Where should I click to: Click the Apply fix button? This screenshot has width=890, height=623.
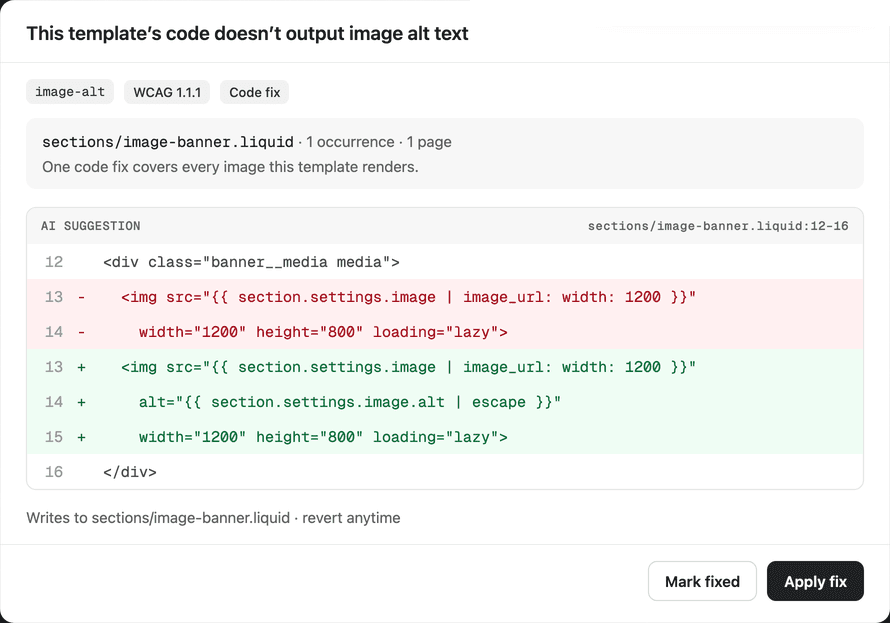point(815,581)
